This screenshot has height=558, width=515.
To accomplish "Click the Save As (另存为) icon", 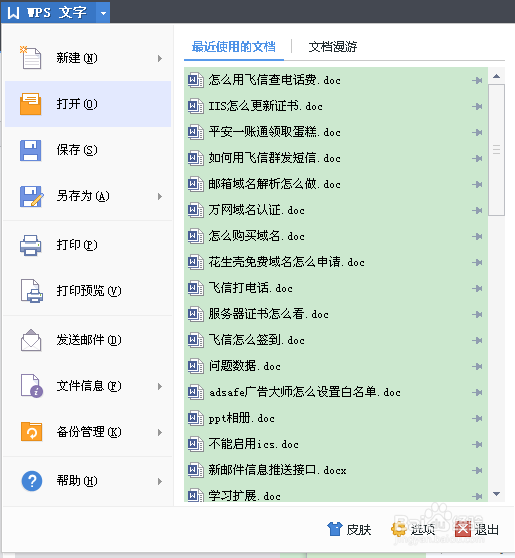I will 31,196.
